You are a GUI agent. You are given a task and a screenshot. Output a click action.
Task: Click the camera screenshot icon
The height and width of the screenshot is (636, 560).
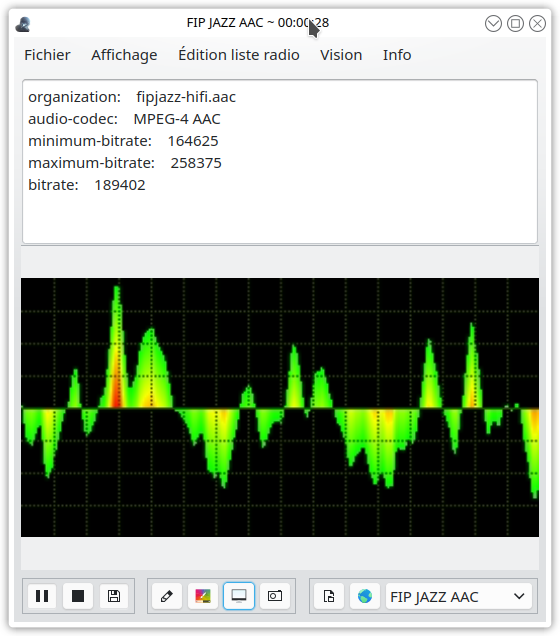275,596
